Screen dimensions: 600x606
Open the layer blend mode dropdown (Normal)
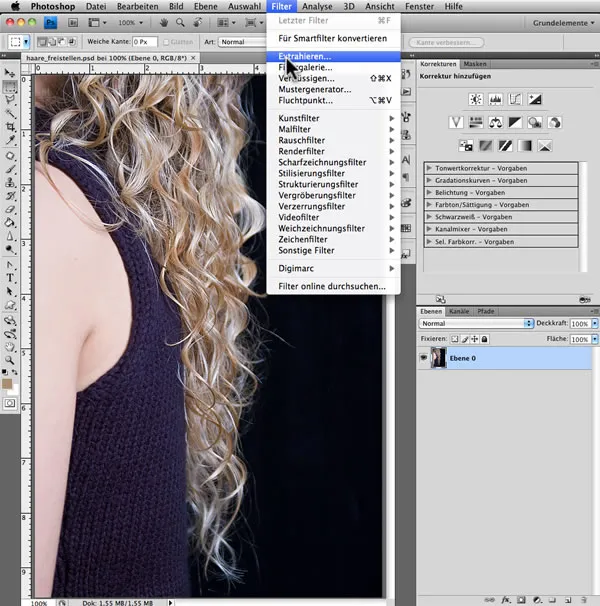(x=477, y=324)
